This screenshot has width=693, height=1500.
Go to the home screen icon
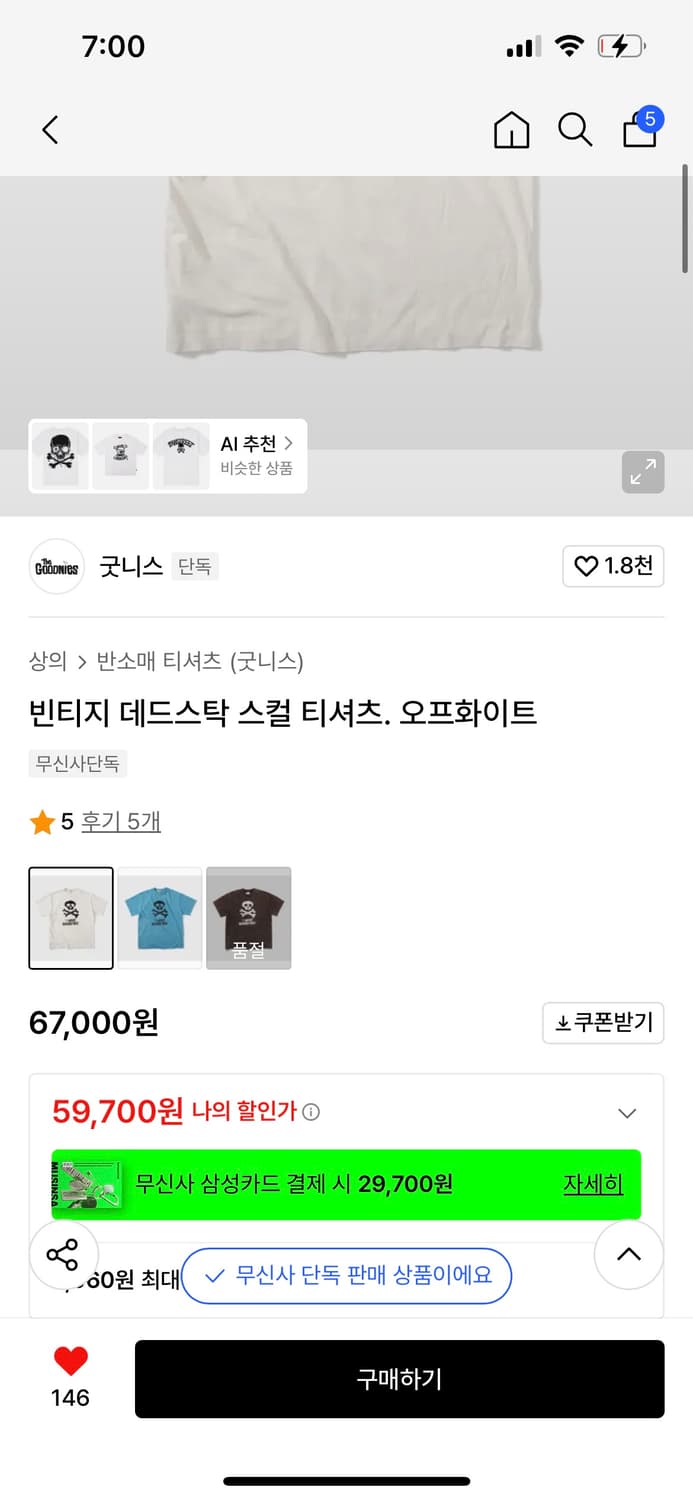tap(511, 130)
